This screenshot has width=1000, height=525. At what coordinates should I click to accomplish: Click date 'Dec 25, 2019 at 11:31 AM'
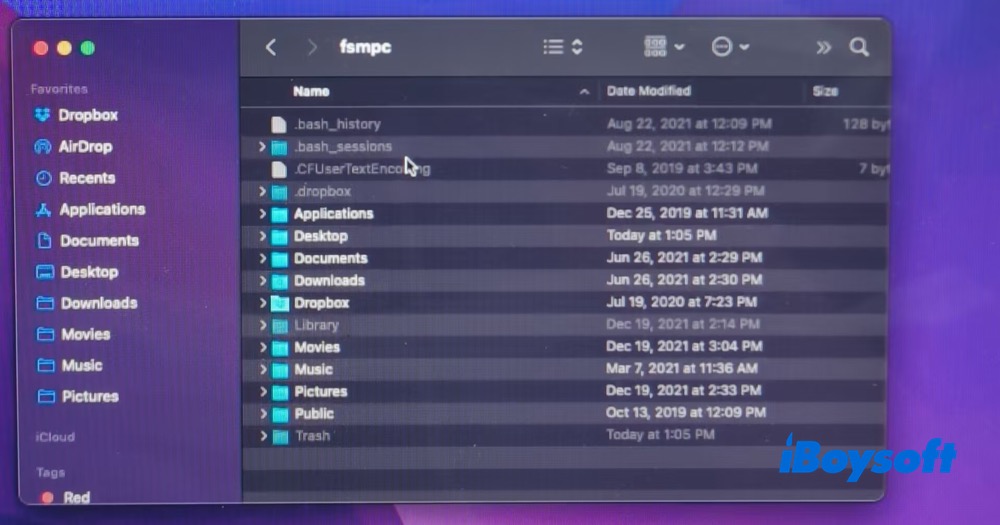[687, 213]
